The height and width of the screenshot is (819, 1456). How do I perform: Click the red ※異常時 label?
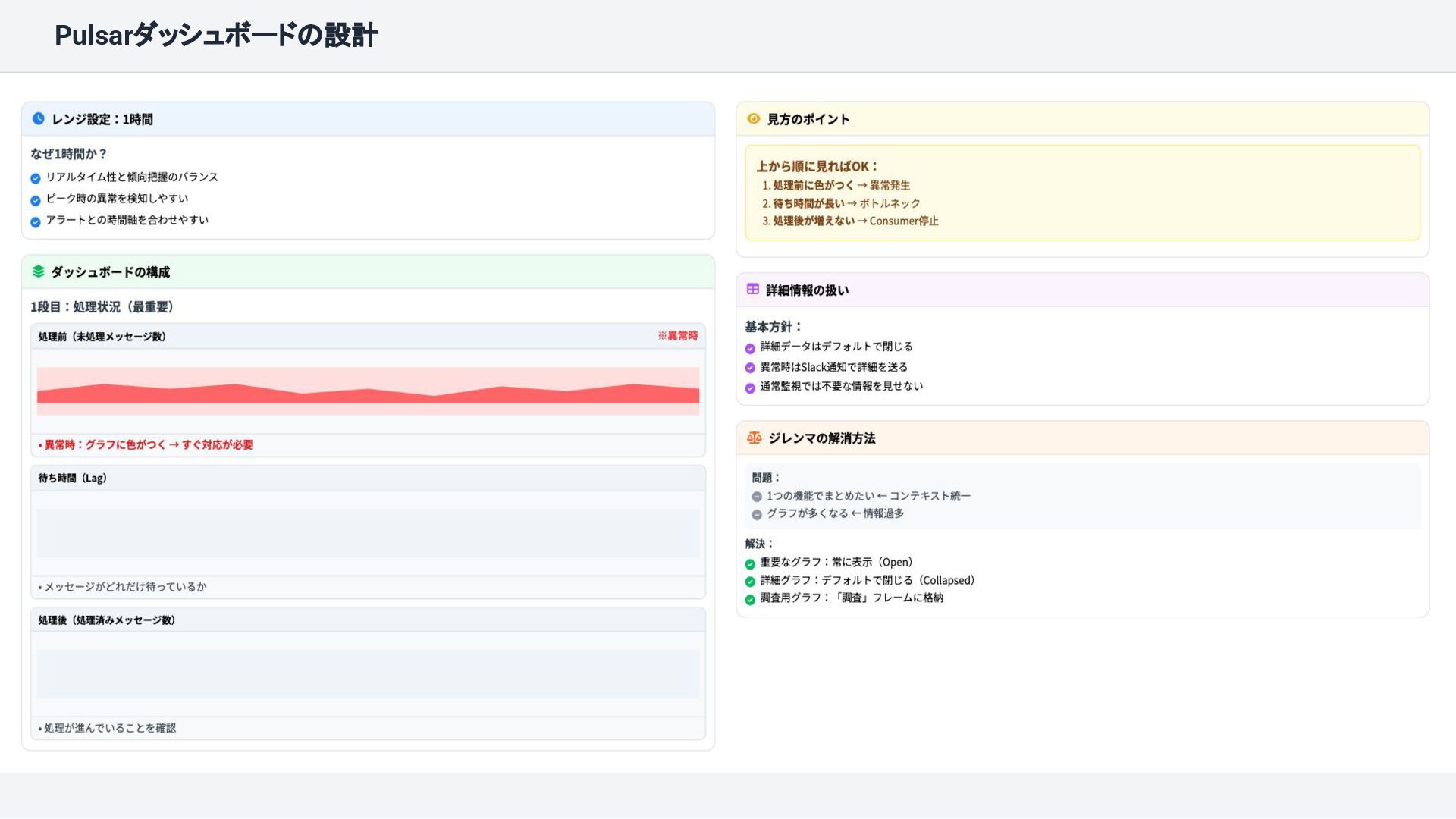click(x=677, y=336)
